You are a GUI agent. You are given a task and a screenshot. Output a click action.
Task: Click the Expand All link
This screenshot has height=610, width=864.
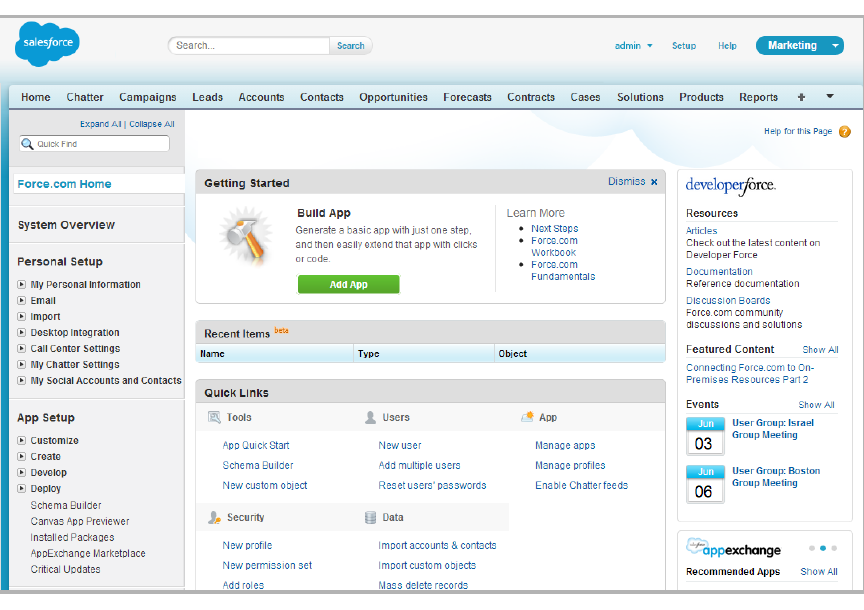point(101,124)
